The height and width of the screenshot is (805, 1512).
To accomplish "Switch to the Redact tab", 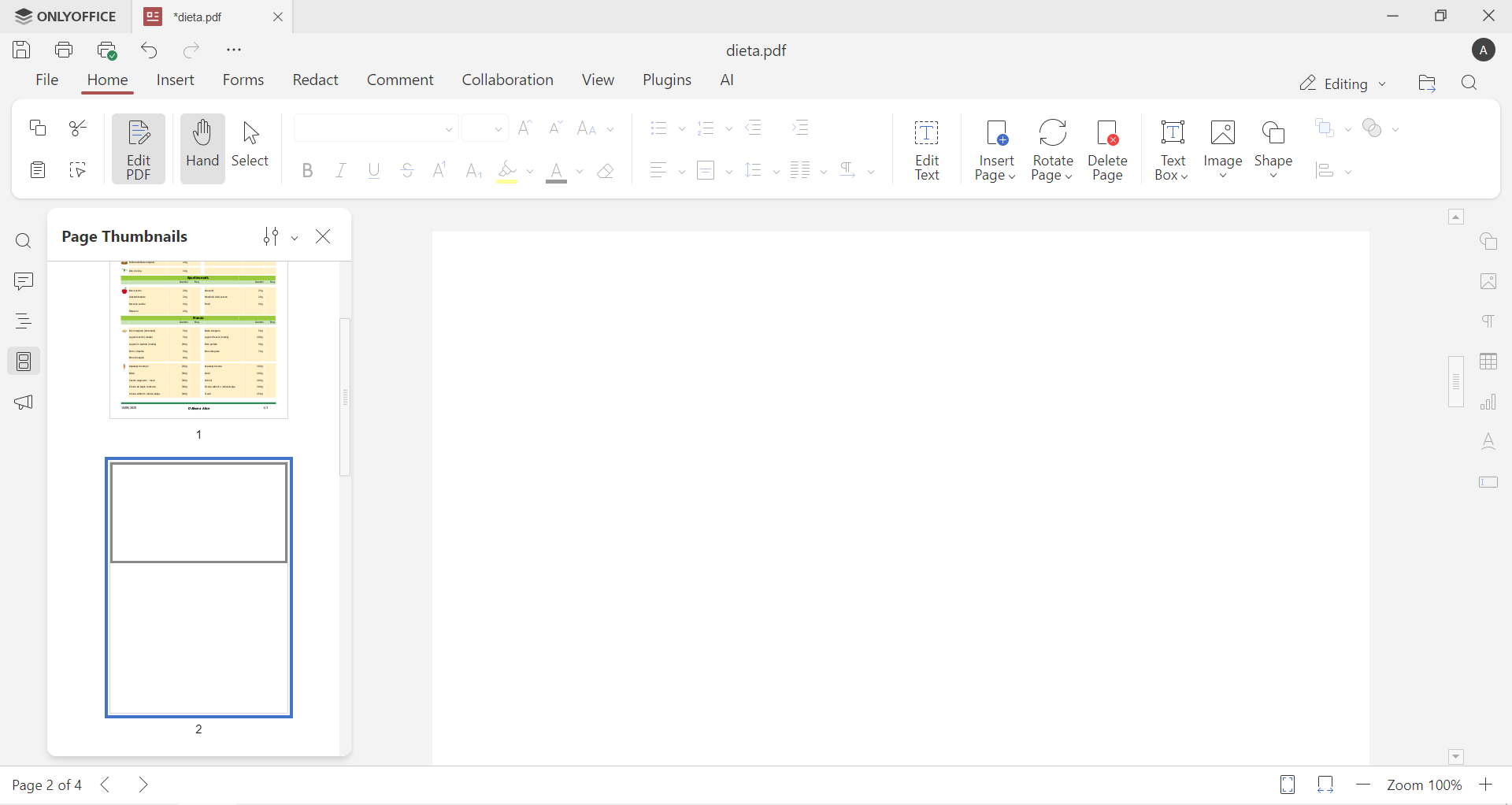I will pos(315,79).
